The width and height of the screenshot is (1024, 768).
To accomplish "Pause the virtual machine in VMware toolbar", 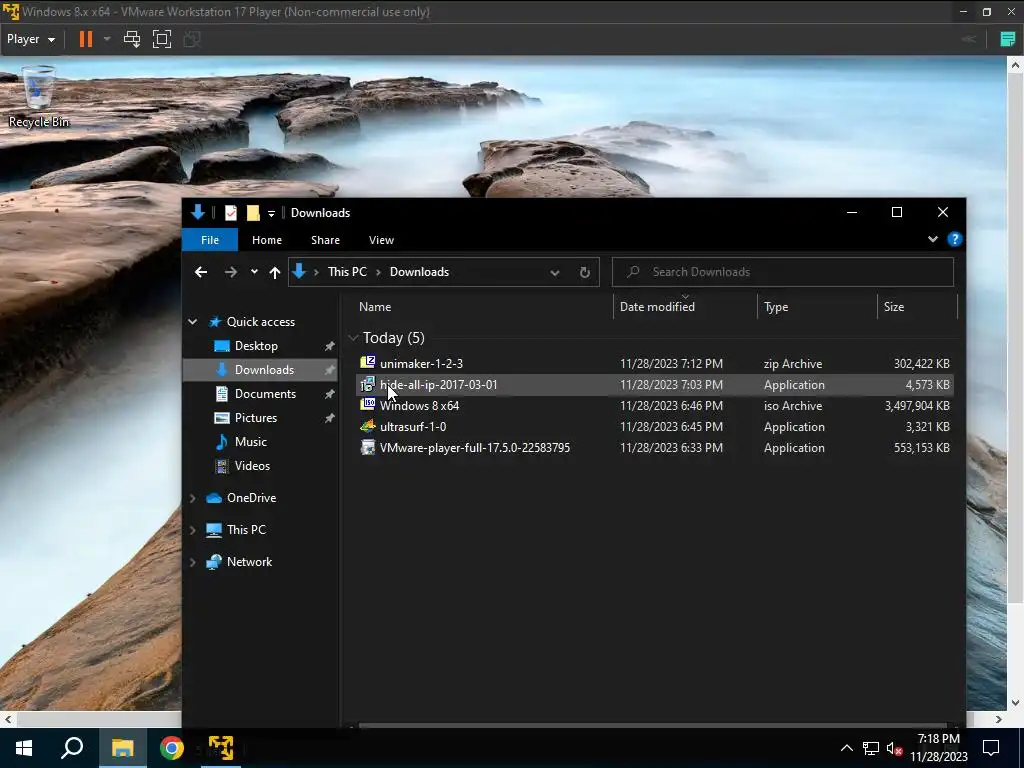I will point(86,39).
